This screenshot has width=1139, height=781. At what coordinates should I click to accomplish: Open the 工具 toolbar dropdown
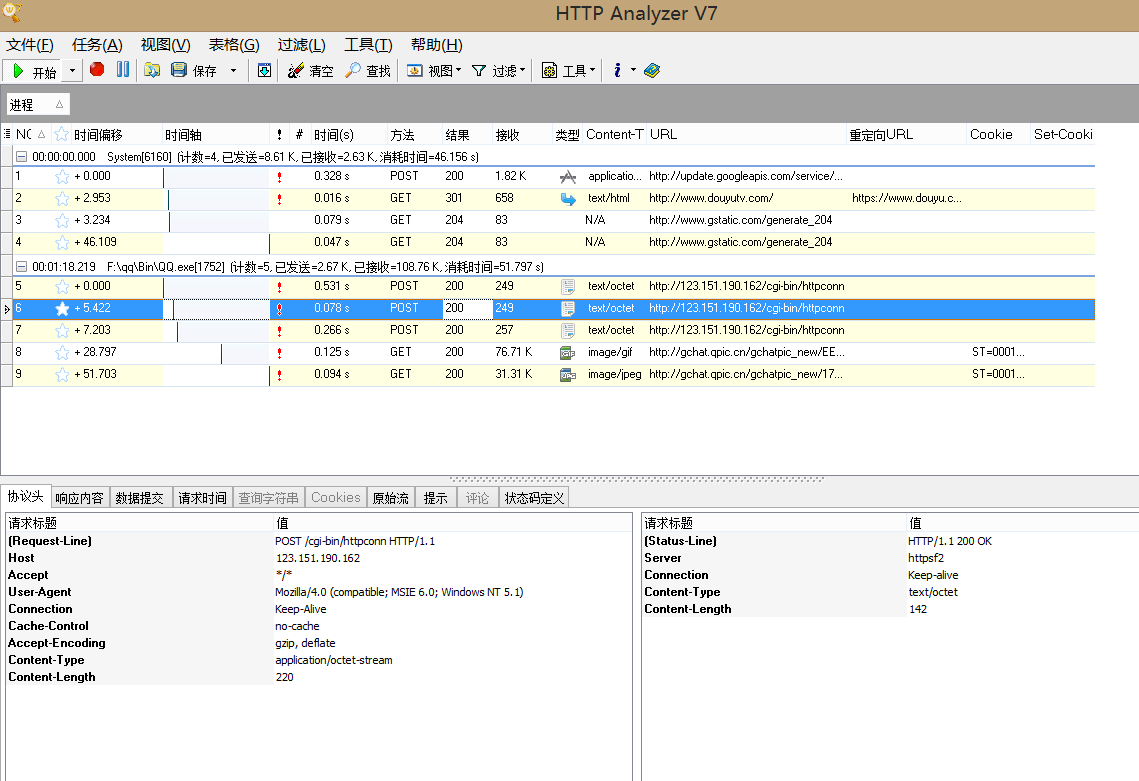[x=569, y=70]
